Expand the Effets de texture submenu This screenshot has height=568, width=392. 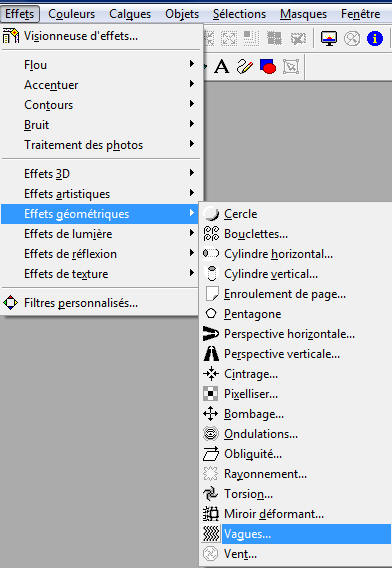(x=100, y=274)
